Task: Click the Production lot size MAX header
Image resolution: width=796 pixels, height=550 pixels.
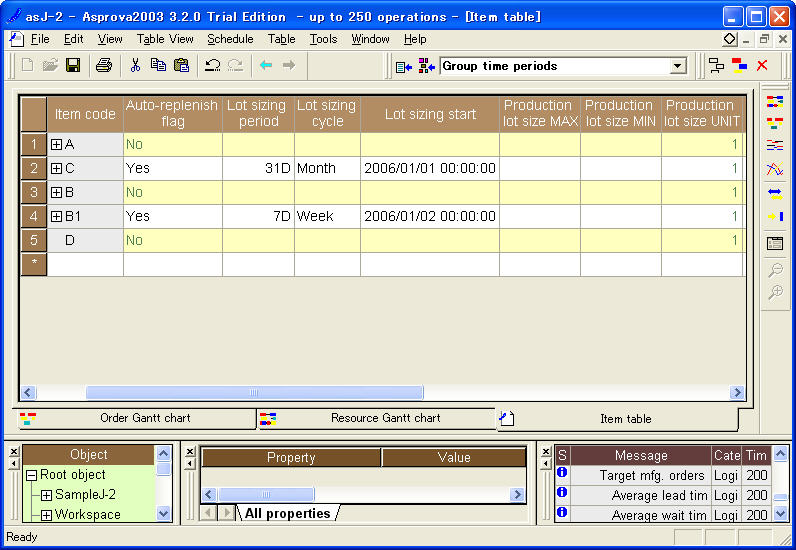Action: (540, 114)
